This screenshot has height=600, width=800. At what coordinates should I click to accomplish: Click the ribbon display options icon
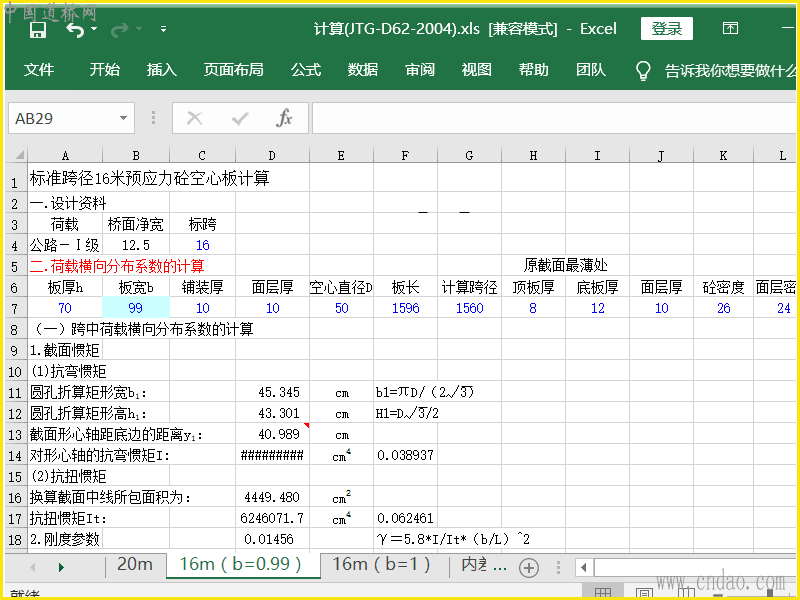730,28
